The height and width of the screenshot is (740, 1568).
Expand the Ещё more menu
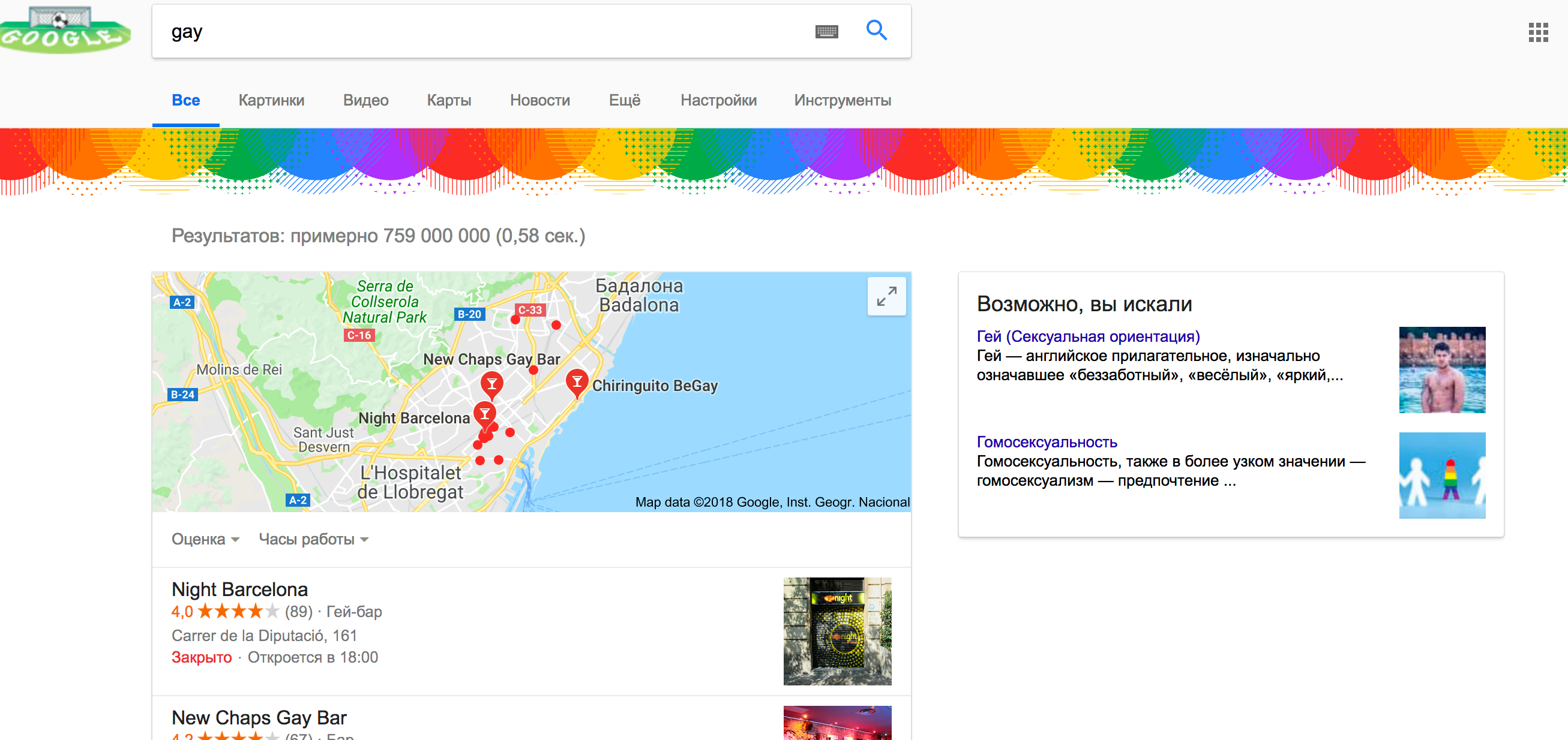624,100
